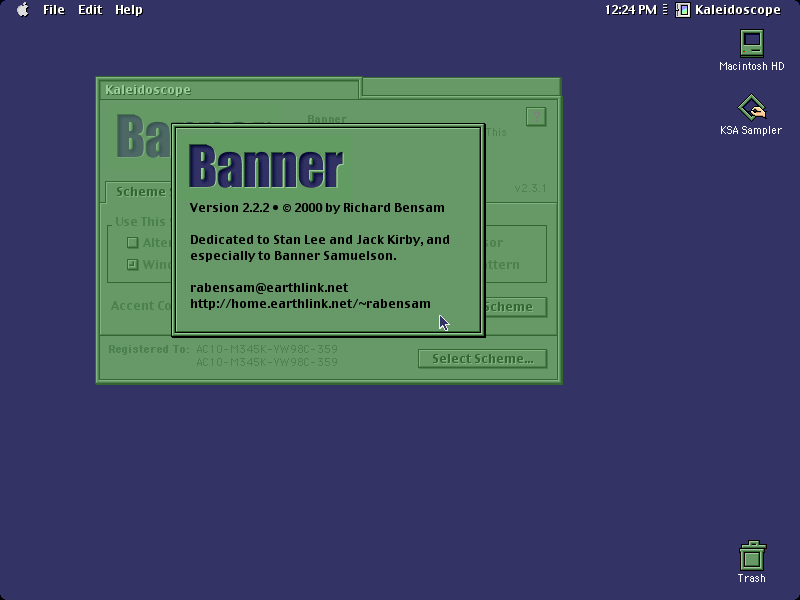Click the question mark help button in Kaleidoscope window
The width and height of the screenshot is (800, 600).
pos(536,117)
